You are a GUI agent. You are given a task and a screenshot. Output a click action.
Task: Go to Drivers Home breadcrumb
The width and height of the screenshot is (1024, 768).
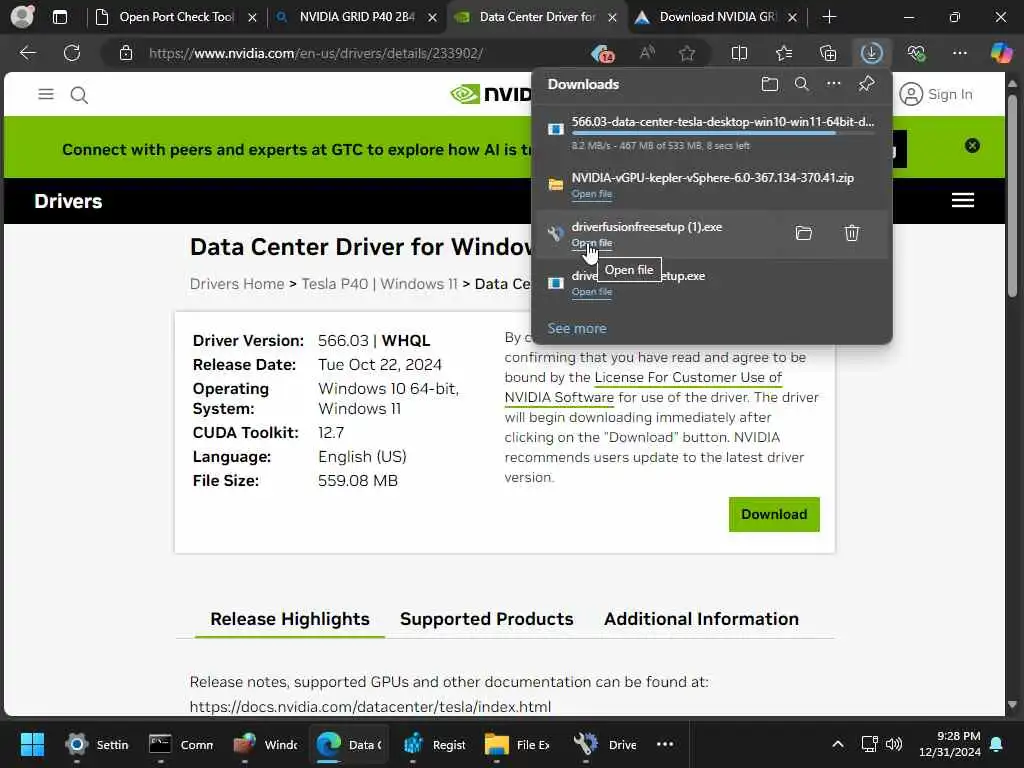[x=237, y=284]
